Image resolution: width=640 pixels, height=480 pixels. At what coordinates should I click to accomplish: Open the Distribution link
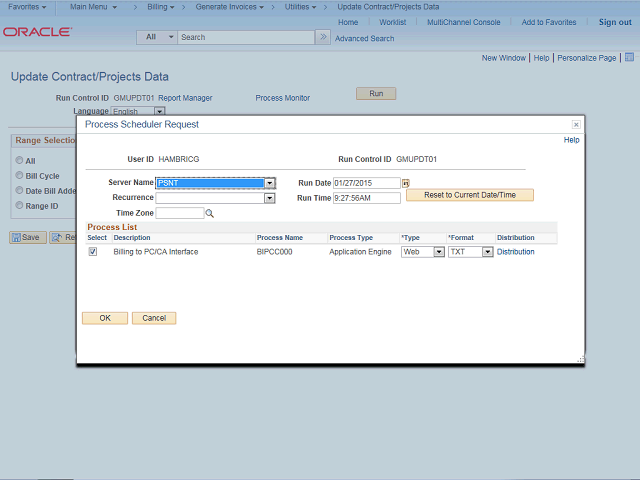515,252
